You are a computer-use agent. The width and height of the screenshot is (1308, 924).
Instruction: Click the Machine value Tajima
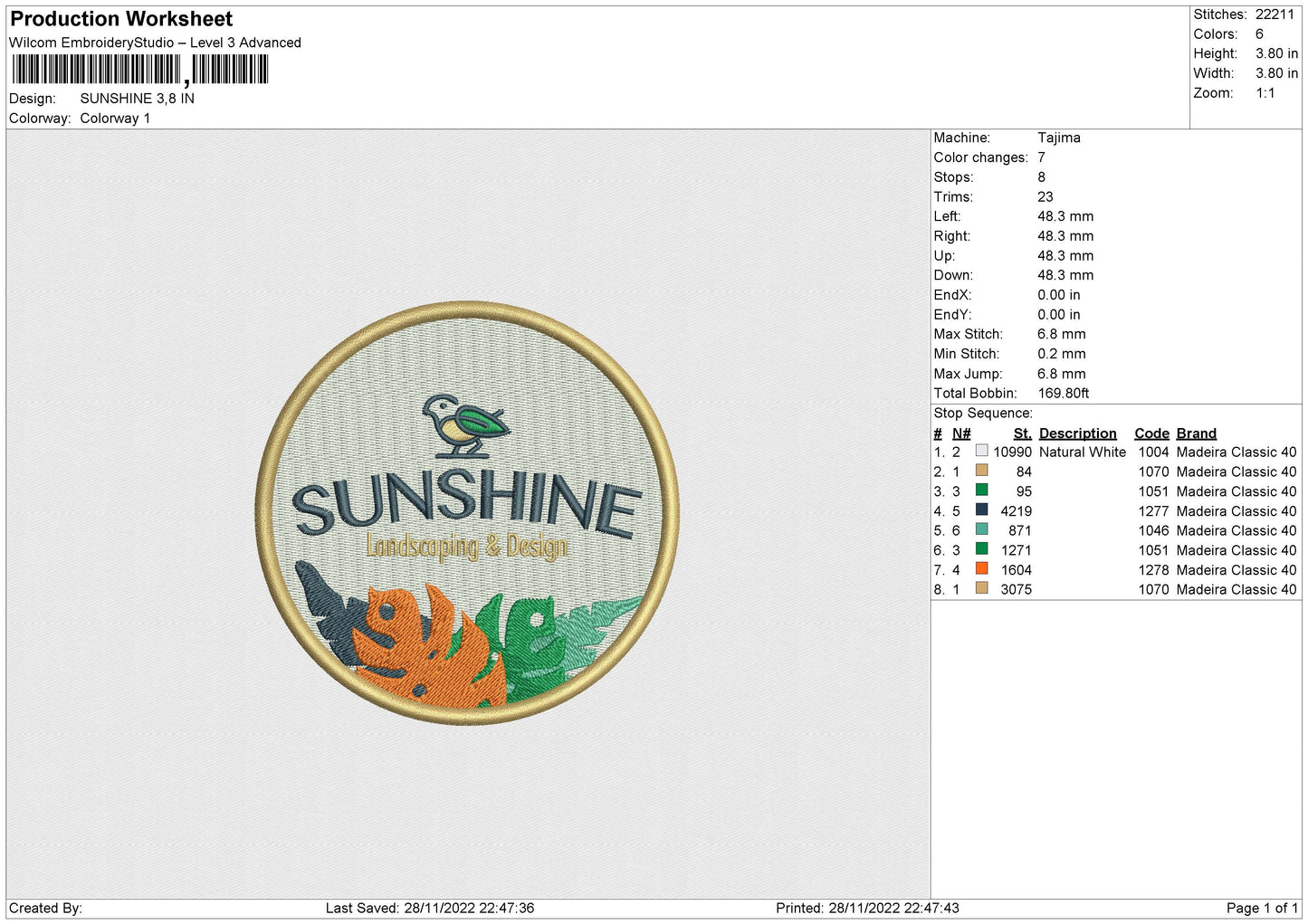[x=1058, y=138]
